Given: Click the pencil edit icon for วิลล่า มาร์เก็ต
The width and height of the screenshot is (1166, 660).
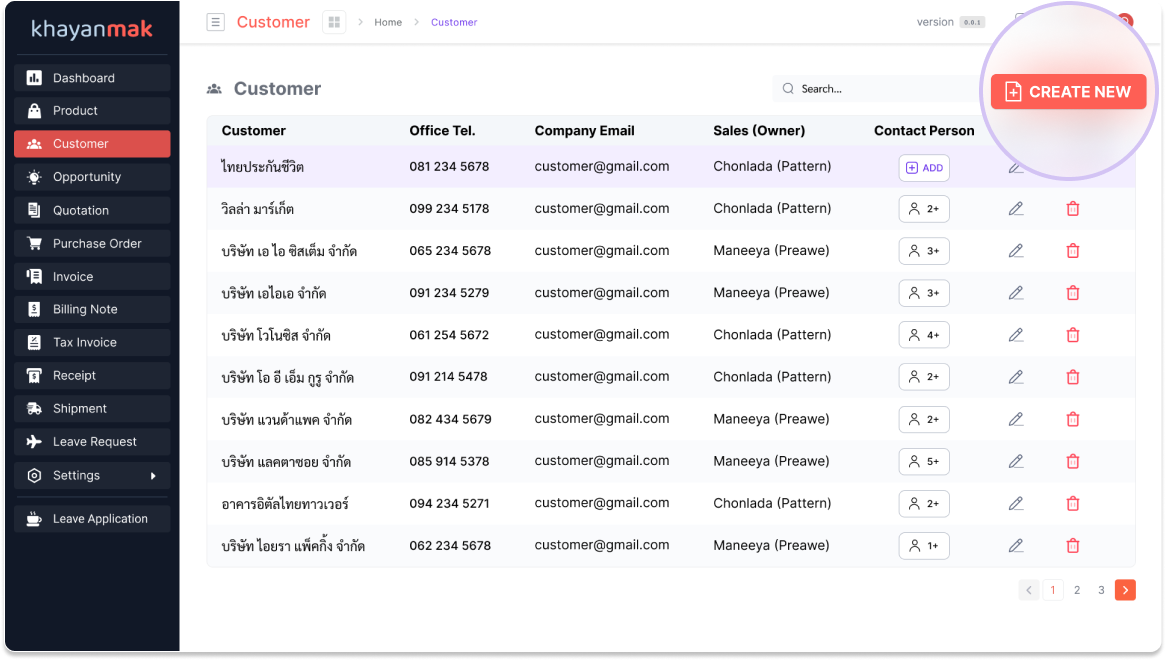Looking at the screenshot, I should (1016, 209).
